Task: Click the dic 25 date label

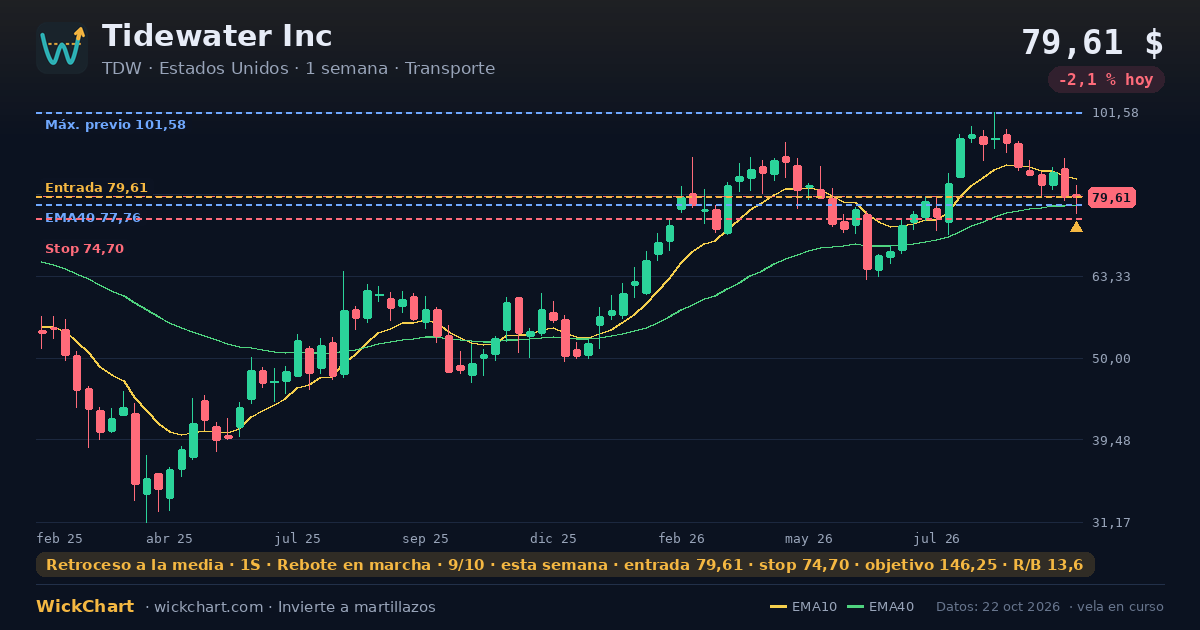Action: [x=553, y=538]
